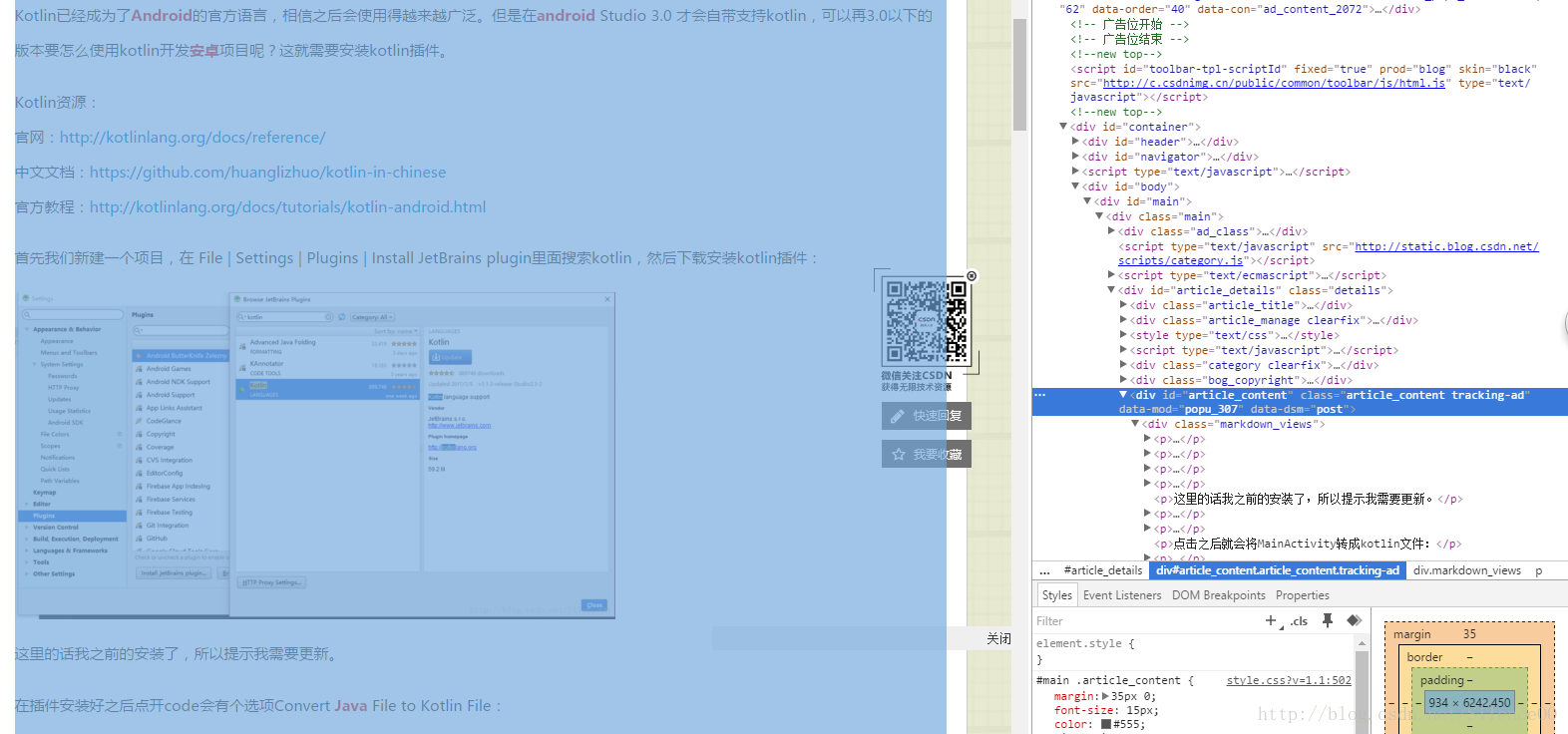Click the #main .article_content selector
This screenshot has height=734, width=1568.
coord(1110,680)
